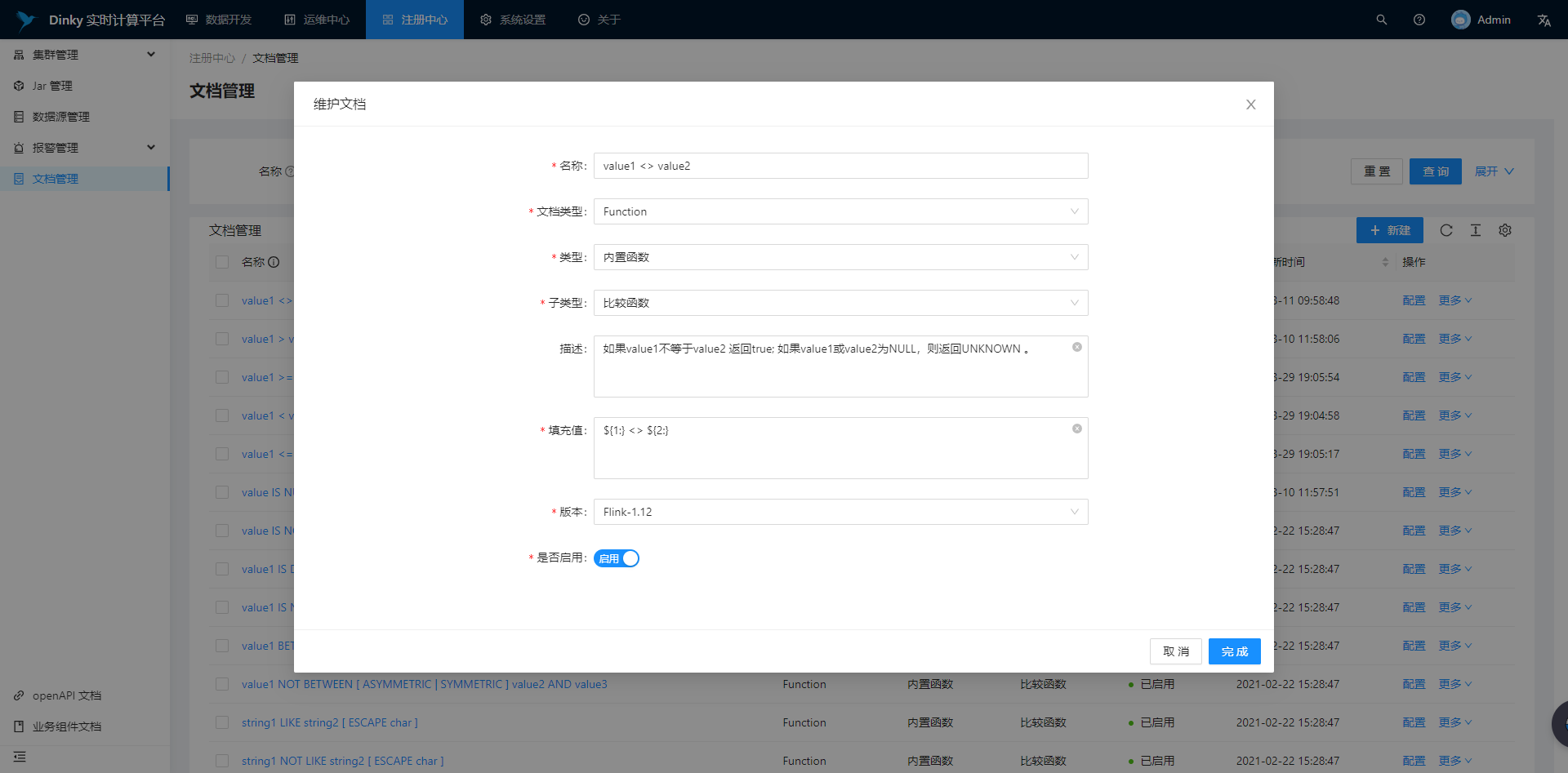Open 数据开发 top menu
This screenshot has height=773, width=1568.
pos(219,20)
